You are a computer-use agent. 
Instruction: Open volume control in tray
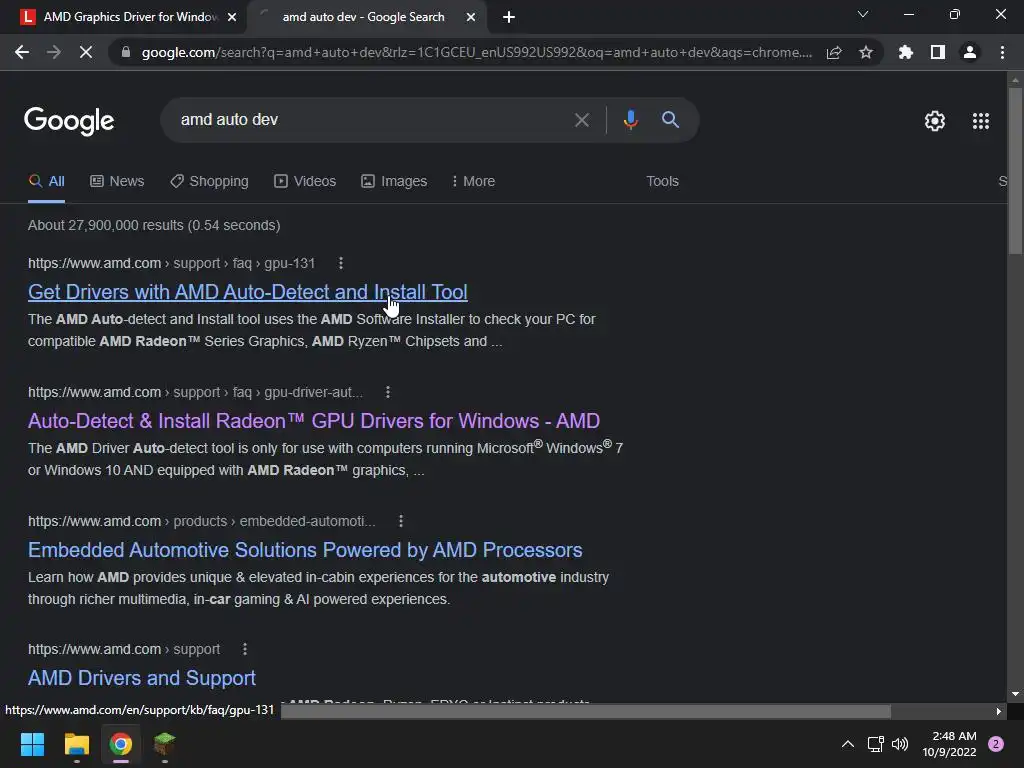(900, 744)
